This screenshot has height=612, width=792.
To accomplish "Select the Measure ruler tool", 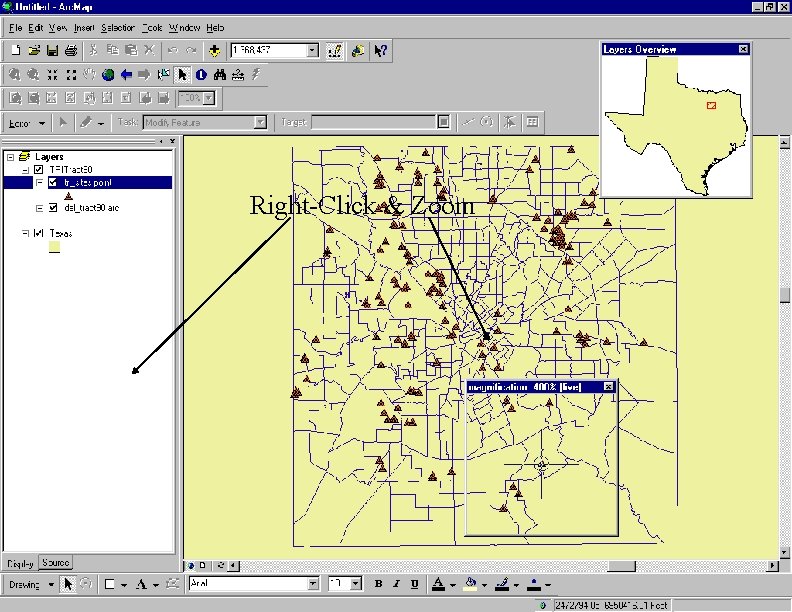I will 238,75.
